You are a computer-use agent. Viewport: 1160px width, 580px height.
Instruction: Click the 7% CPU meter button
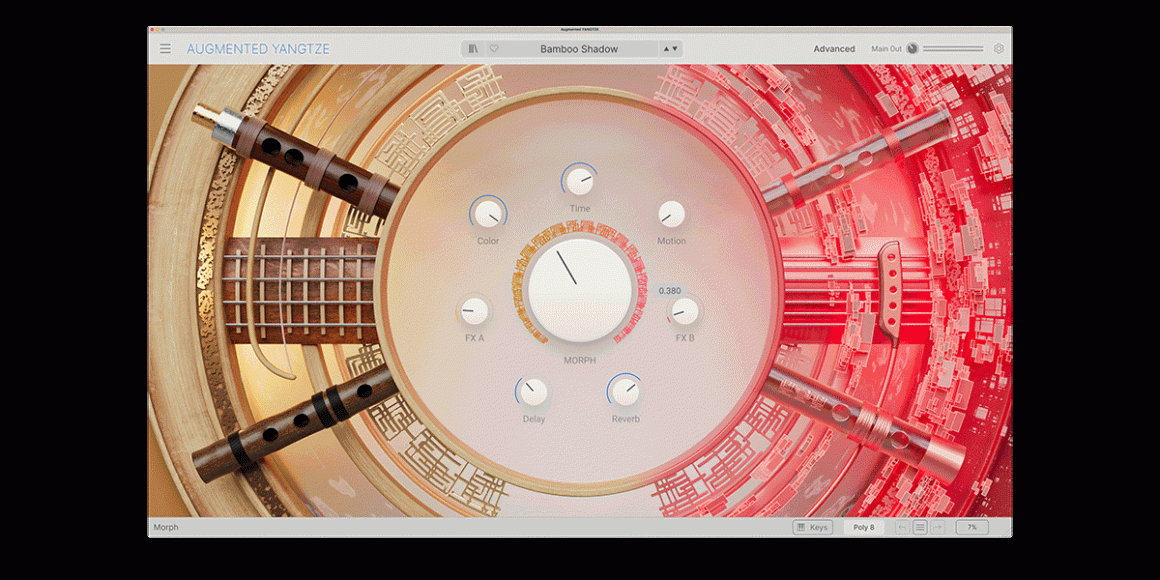click(x=971, y=527)
